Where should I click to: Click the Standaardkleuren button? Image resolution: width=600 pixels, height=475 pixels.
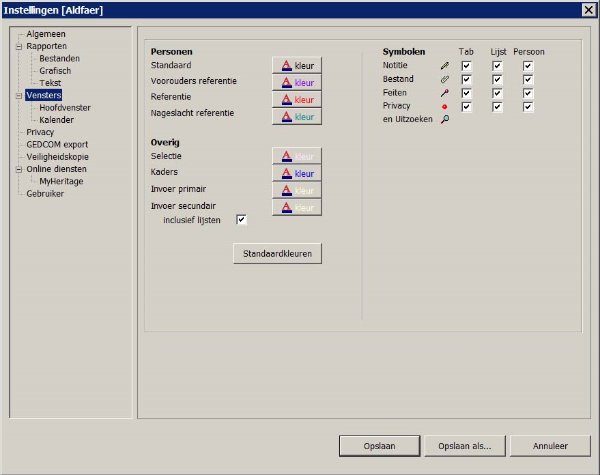(277, 254)
